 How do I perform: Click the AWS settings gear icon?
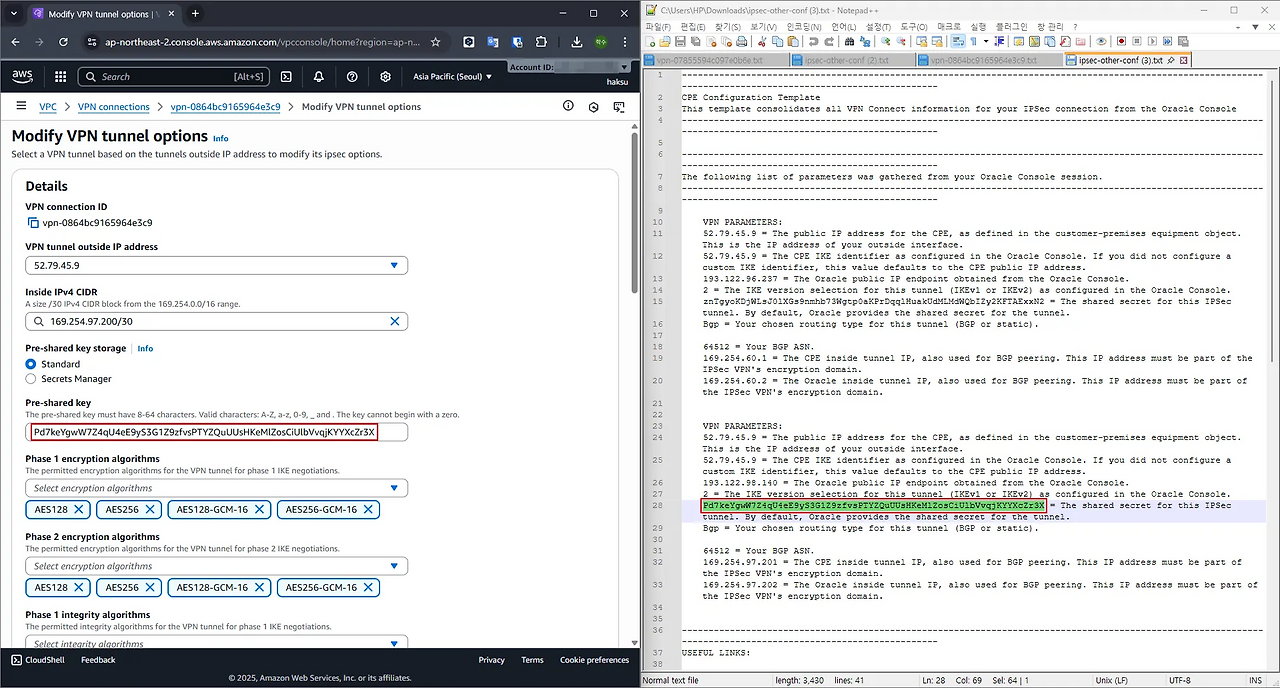[385, 77]
